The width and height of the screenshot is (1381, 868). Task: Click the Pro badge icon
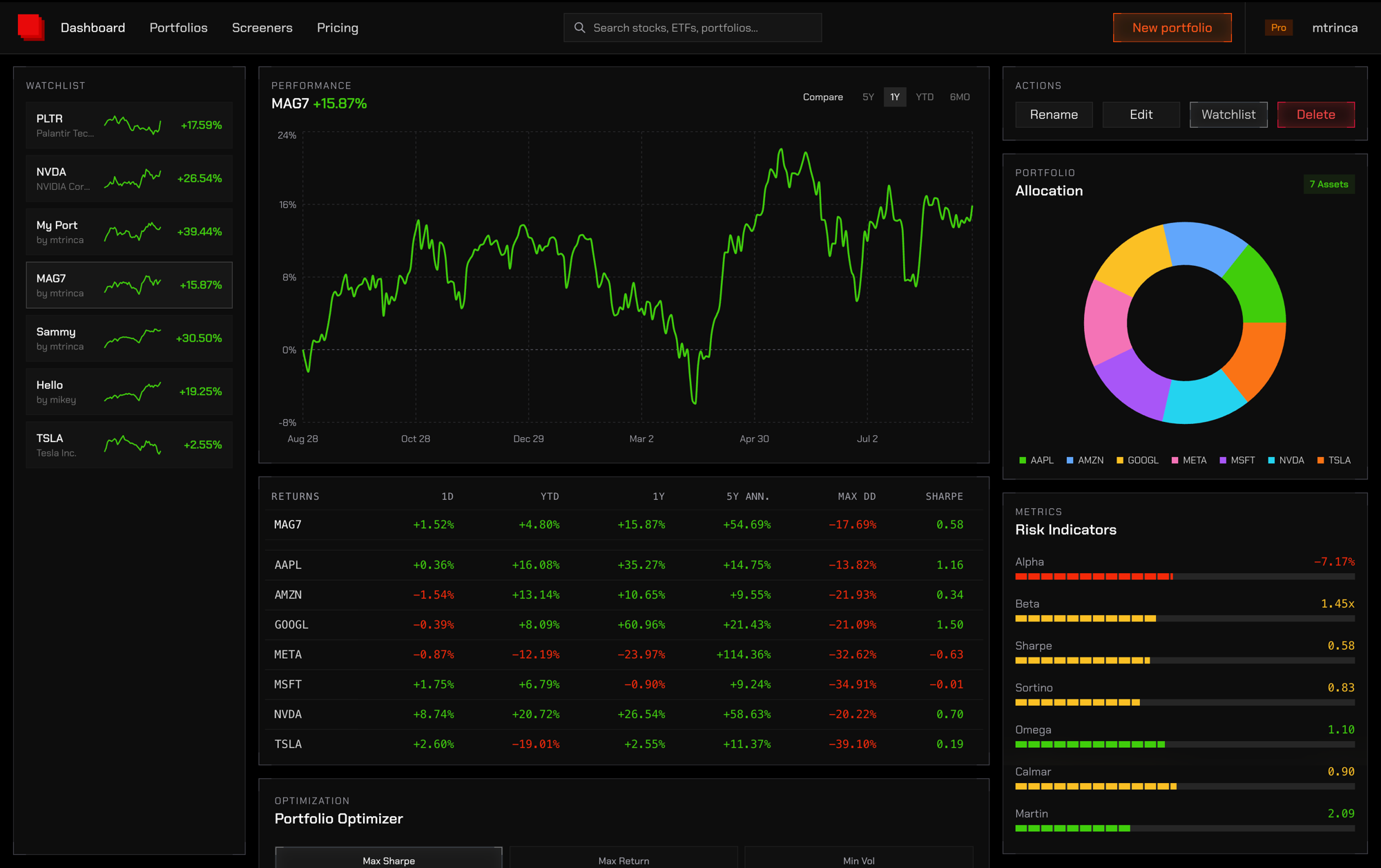pyautogui.click(x=1278, y=28)
